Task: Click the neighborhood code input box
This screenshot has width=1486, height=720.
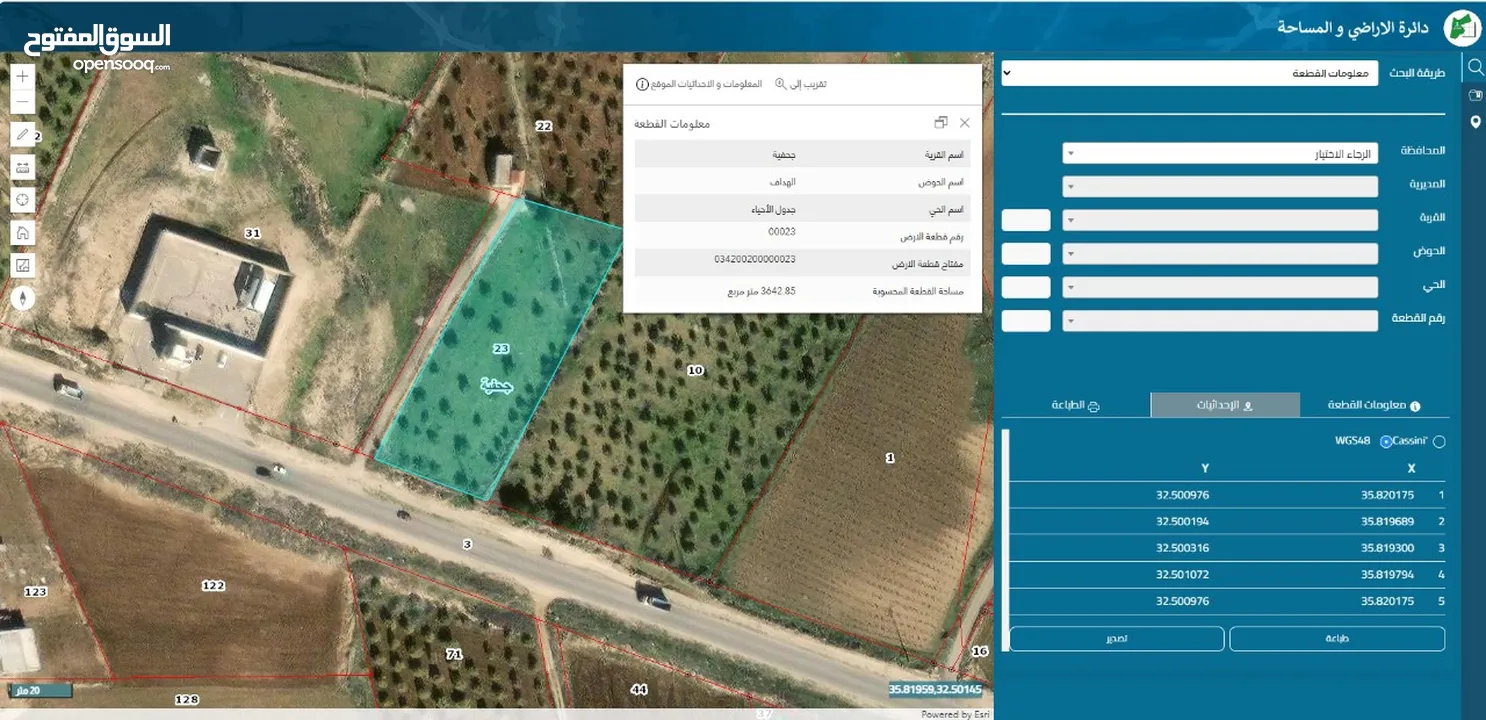Action: (1026, 287)
